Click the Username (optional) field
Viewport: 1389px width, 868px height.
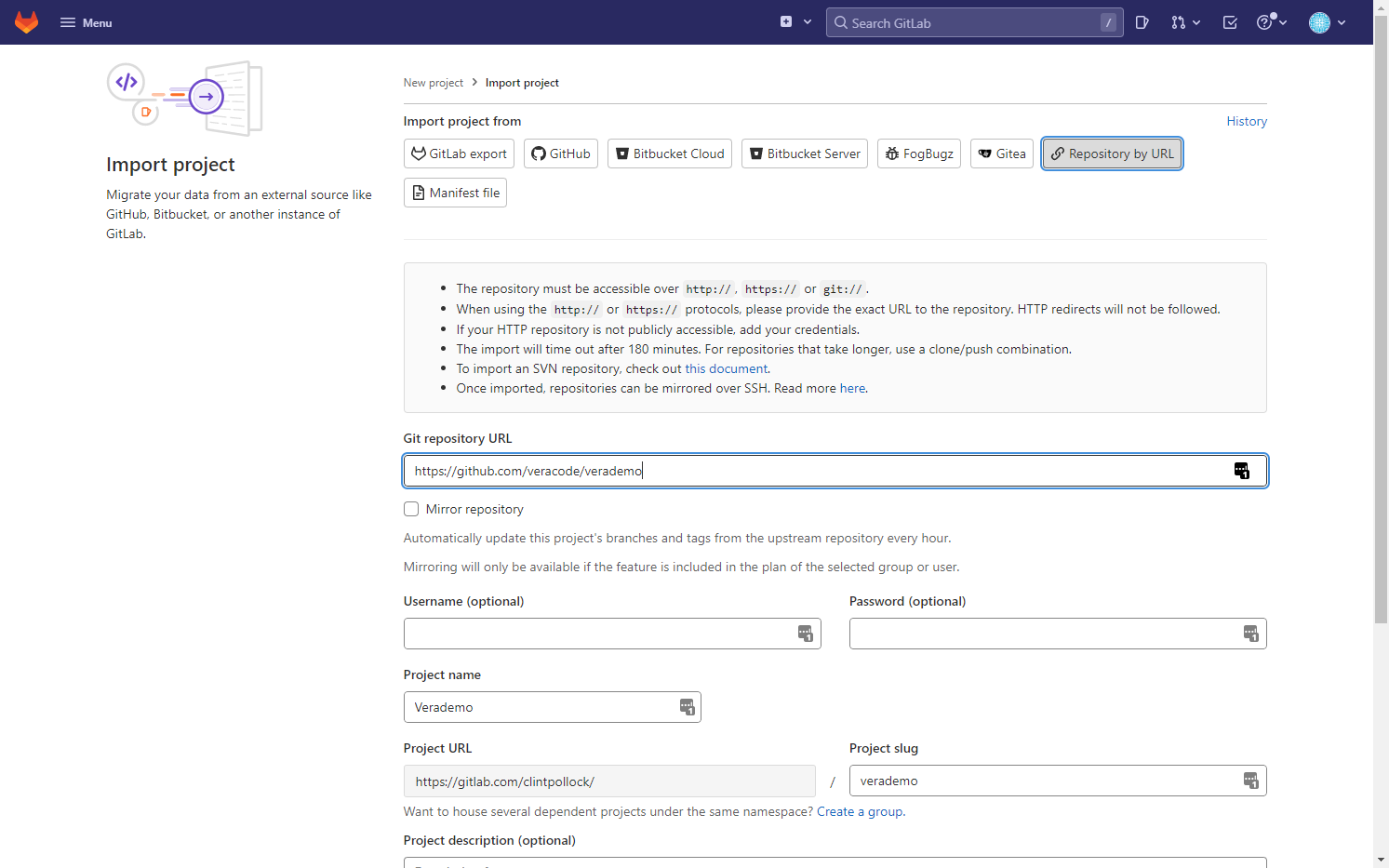[x=612, y=634]
